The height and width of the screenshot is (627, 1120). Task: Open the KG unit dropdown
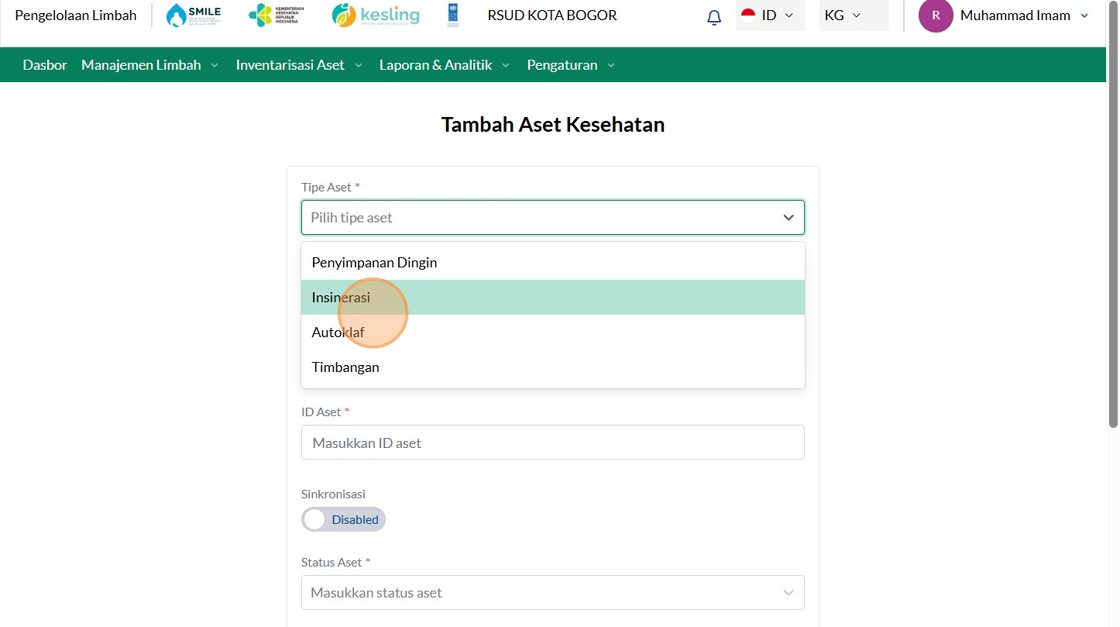click(842, 16)
